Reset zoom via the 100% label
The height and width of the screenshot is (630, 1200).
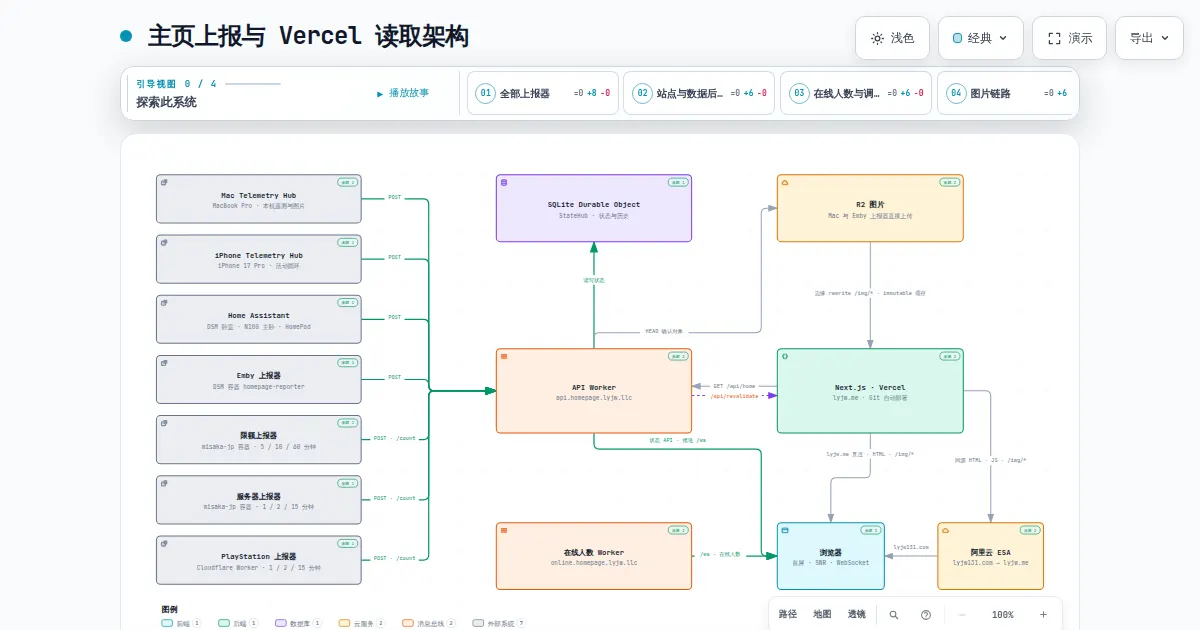1003,615
